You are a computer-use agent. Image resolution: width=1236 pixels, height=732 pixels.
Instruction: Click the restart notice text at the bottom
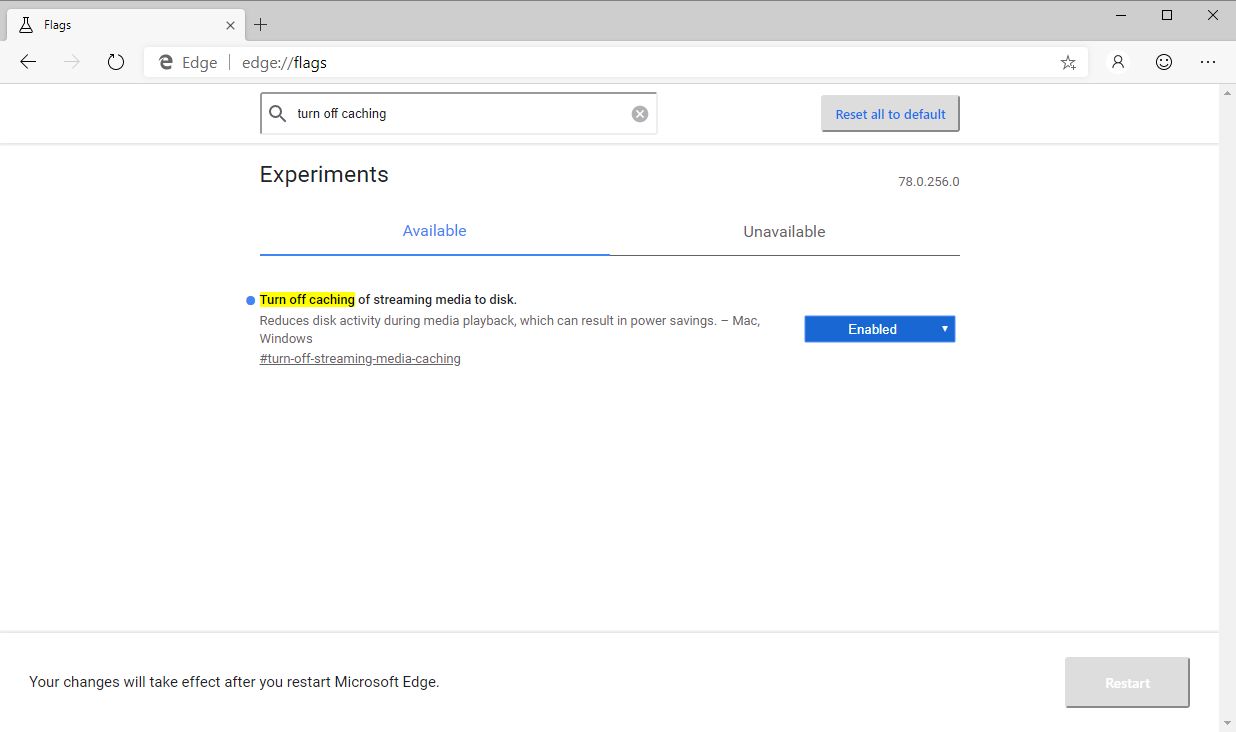pyautogui.click(x=234, y=682)
